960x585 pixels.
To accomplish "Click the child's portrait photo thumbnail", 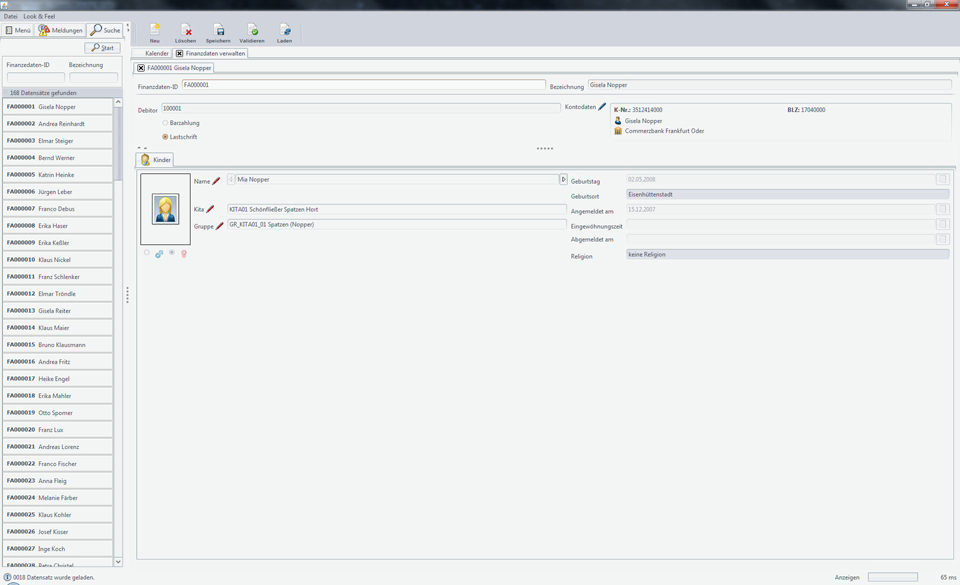I will click(165, 209).
